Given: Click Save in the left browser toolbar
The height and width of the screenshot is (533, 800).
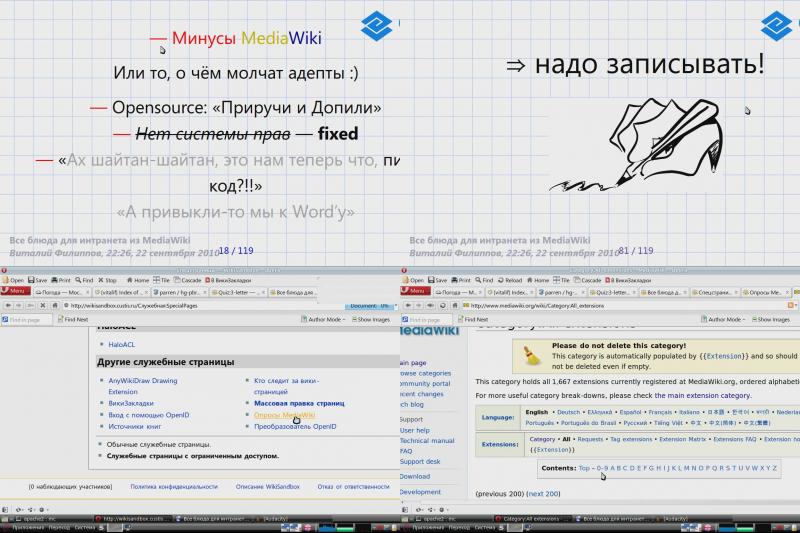Looking at the screenshot, I should click(x=38, y=280).
